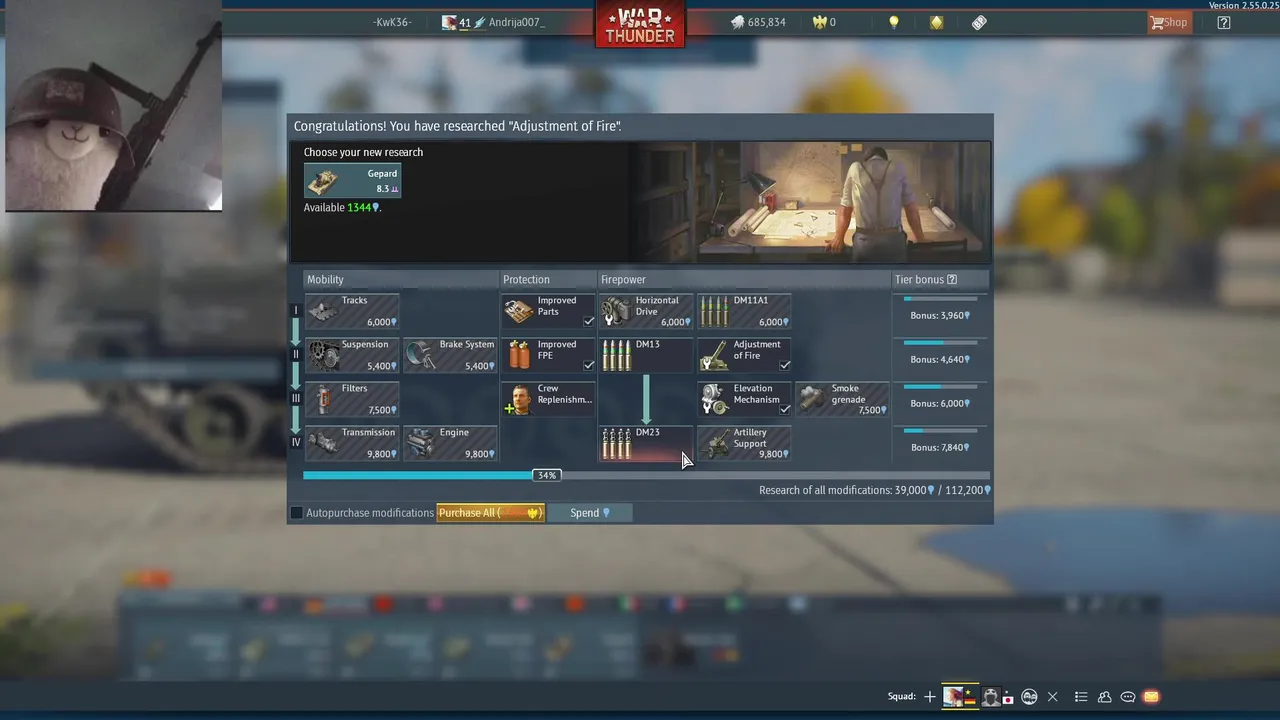This screenshot has width=1280, height=720.
Task: Select the Elevation Mechanism modification
Action: click(x=744, y=399)
